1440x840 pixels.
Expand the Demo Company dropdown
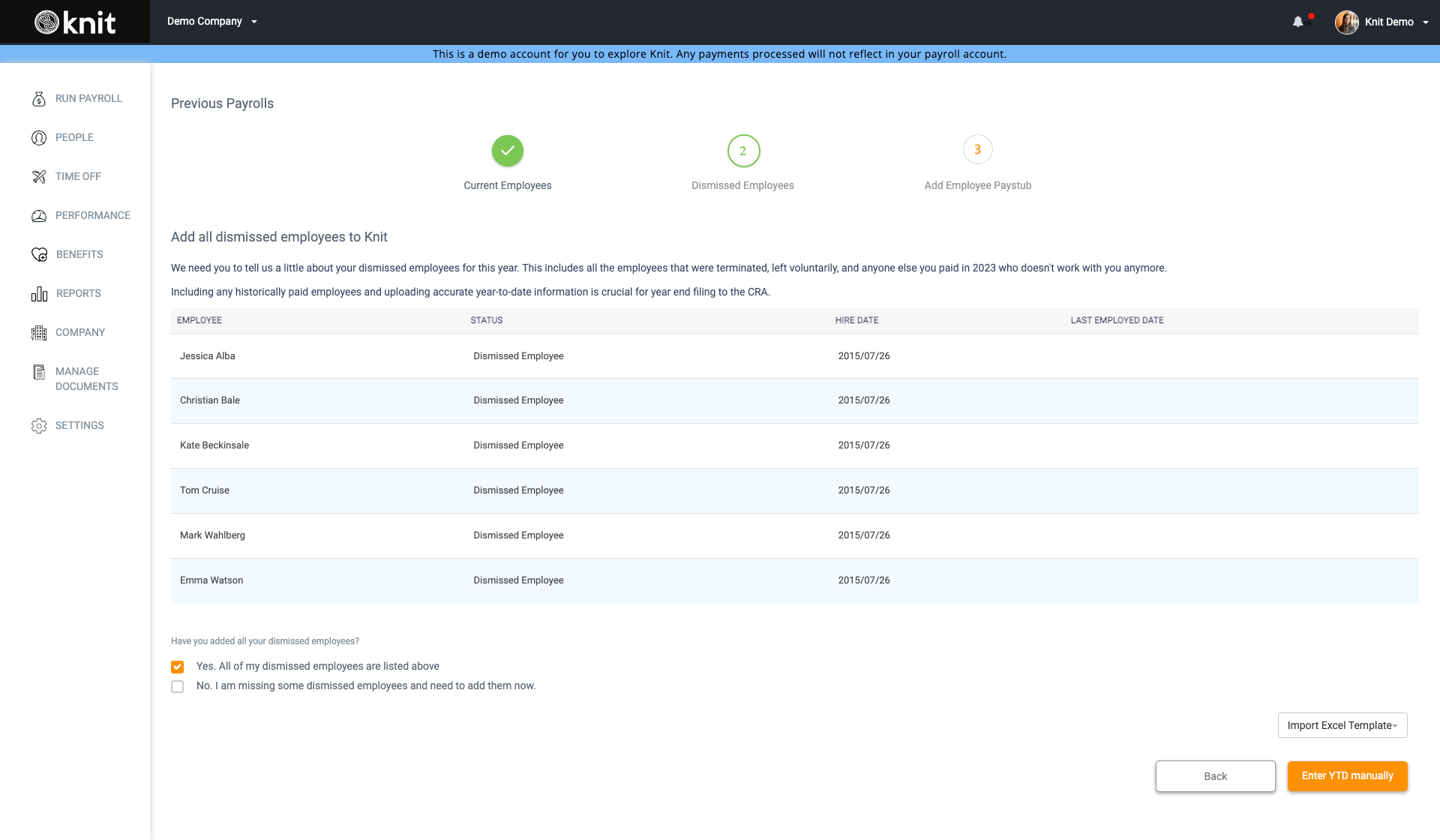[x=212, y=22]
